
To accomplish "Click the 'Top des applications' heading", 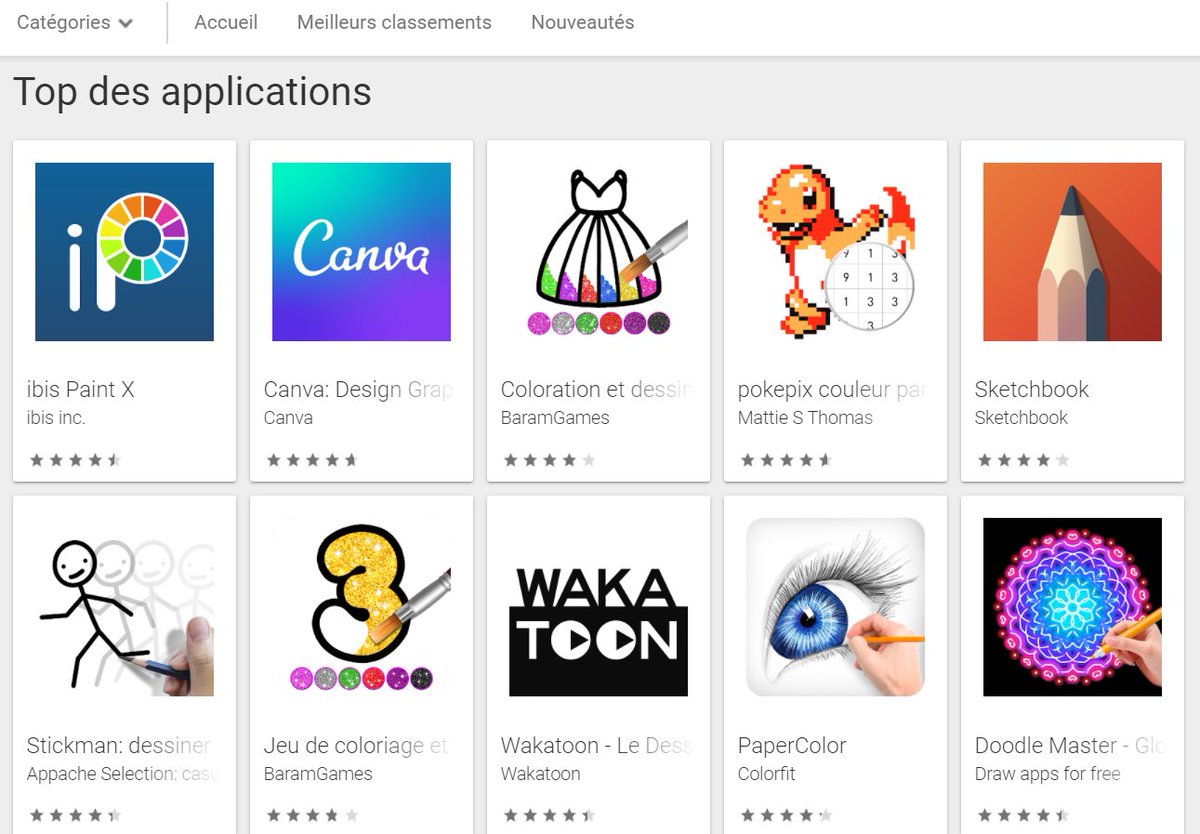I will click(192, 91).
